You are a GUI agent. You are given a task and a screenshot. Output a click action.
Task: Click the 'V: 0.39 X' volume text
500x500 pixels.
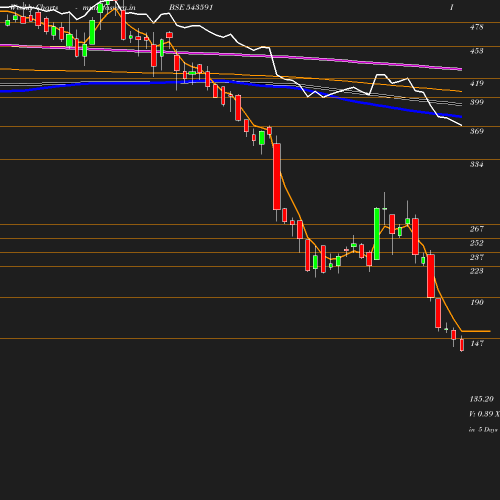coord(484,414)
